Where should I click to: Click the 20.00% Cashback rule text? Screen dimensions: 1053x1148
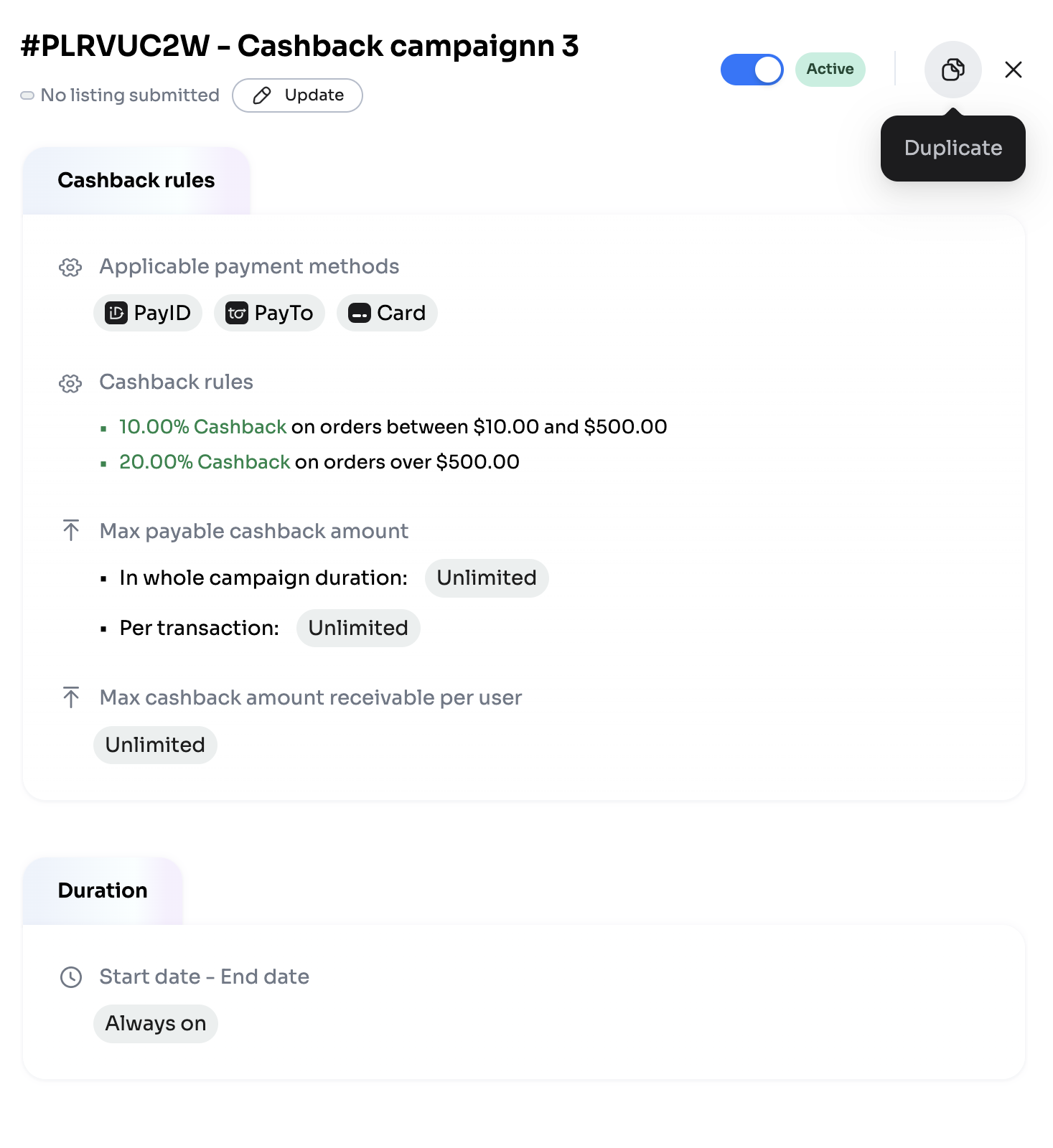coord(205,462)
